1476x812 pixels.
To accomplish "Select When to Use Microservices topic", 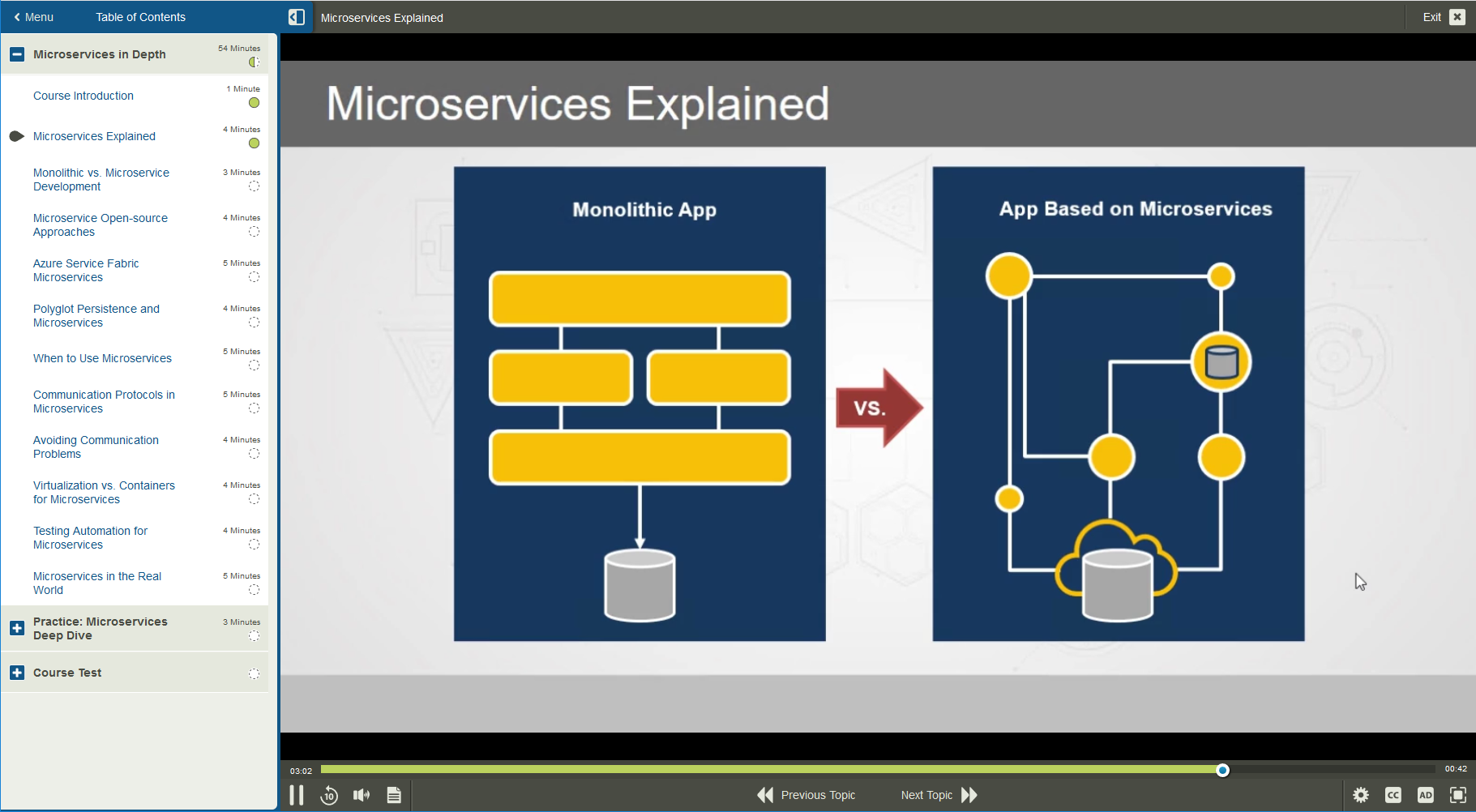I will 102,358.
